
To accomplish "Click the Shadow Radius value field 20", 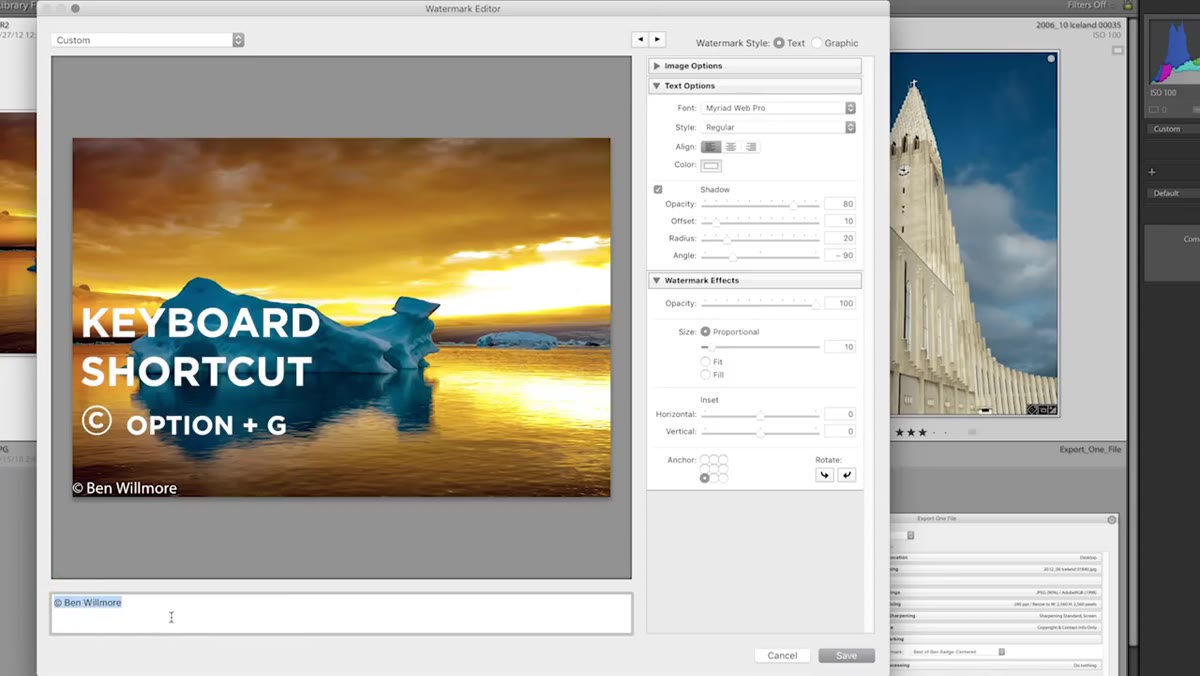I will point(840,239).
